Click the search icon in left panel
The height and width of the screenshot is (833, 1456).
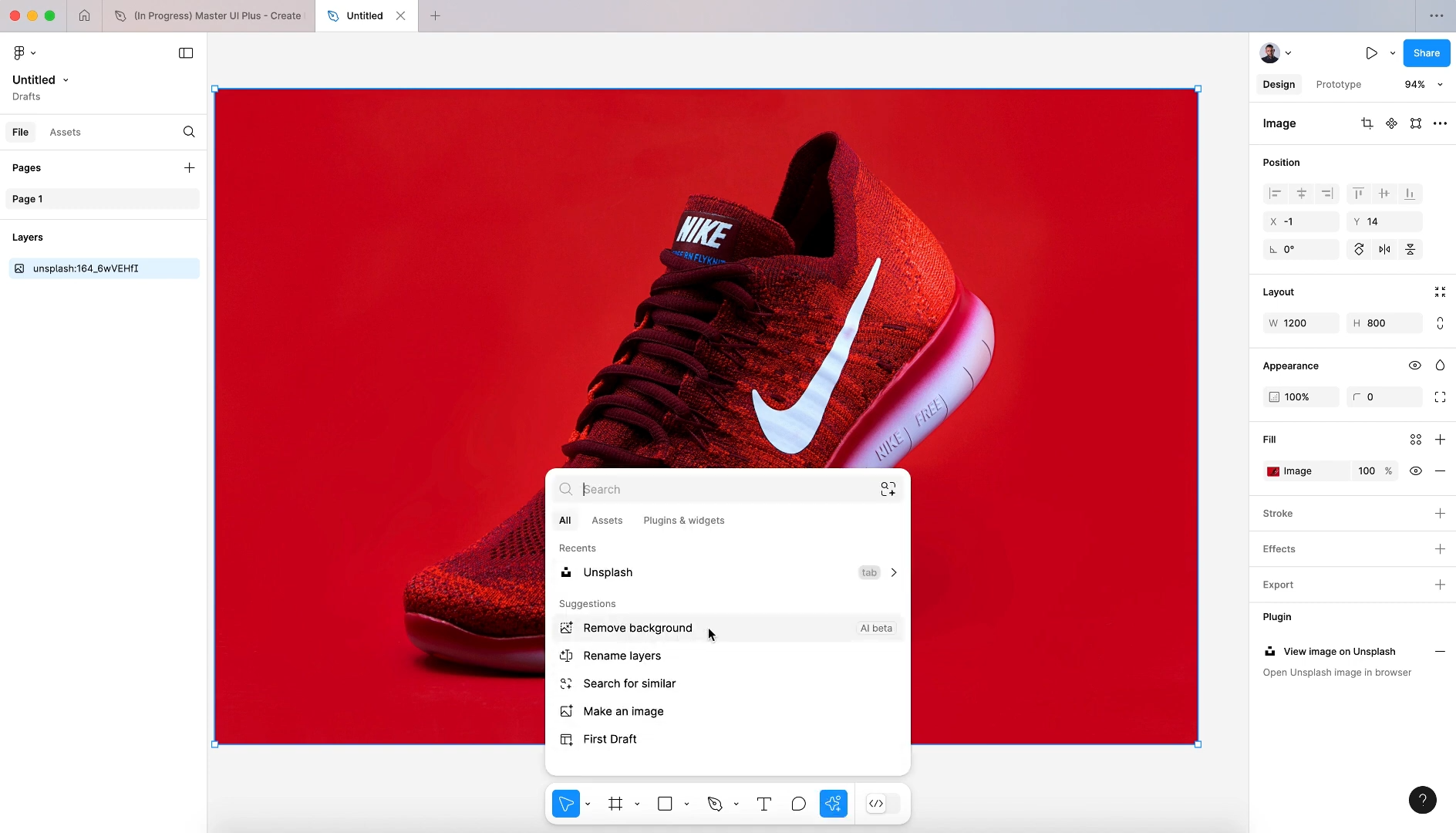pos(189,132)
